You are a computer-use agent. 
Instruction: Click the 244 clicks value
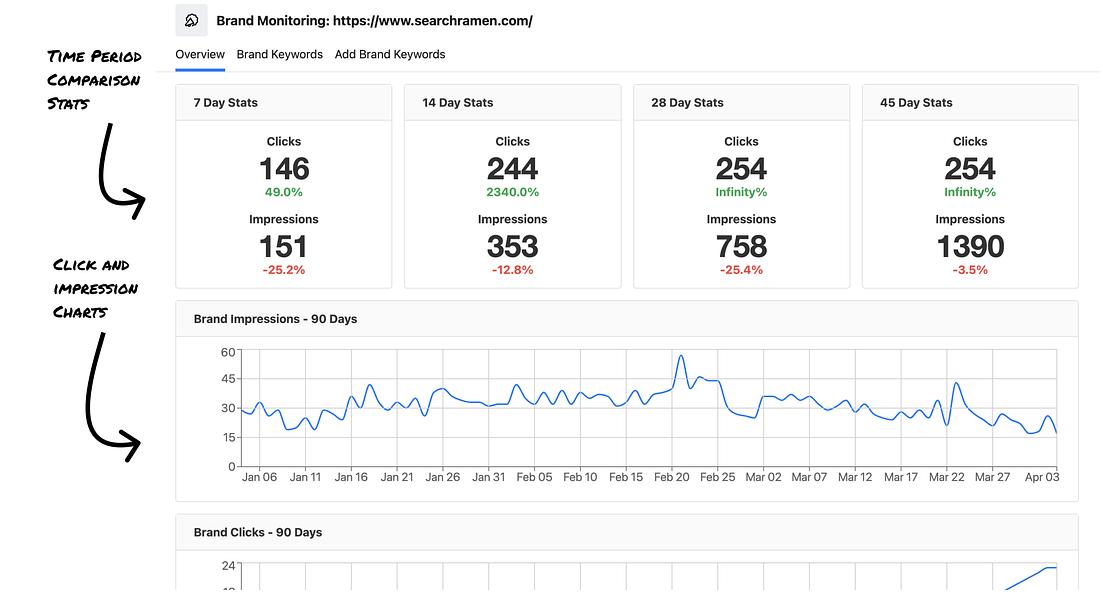(512, 169)
